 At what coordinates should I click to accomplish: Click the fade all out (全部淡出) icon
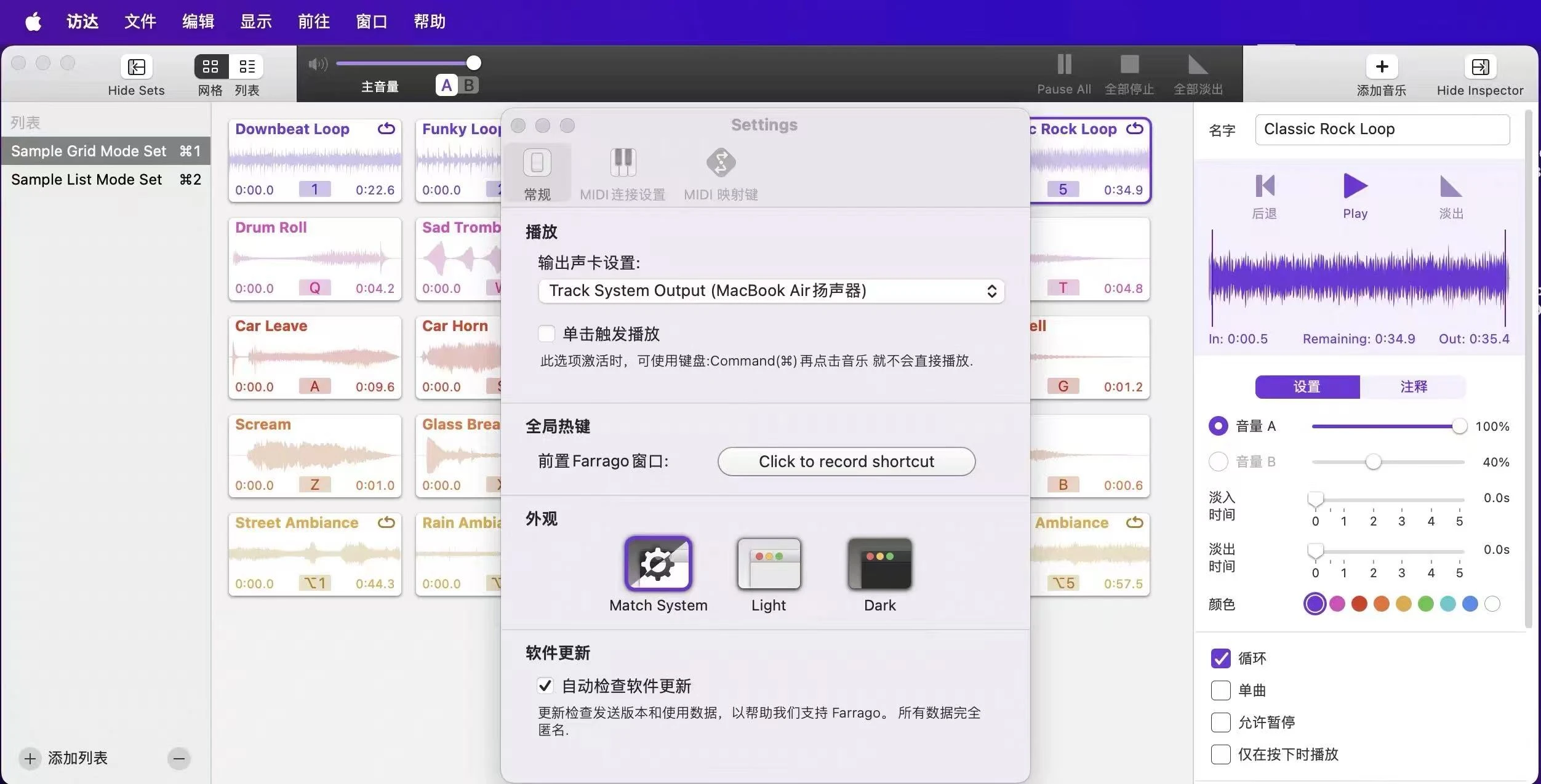[x=1198, y=64]
